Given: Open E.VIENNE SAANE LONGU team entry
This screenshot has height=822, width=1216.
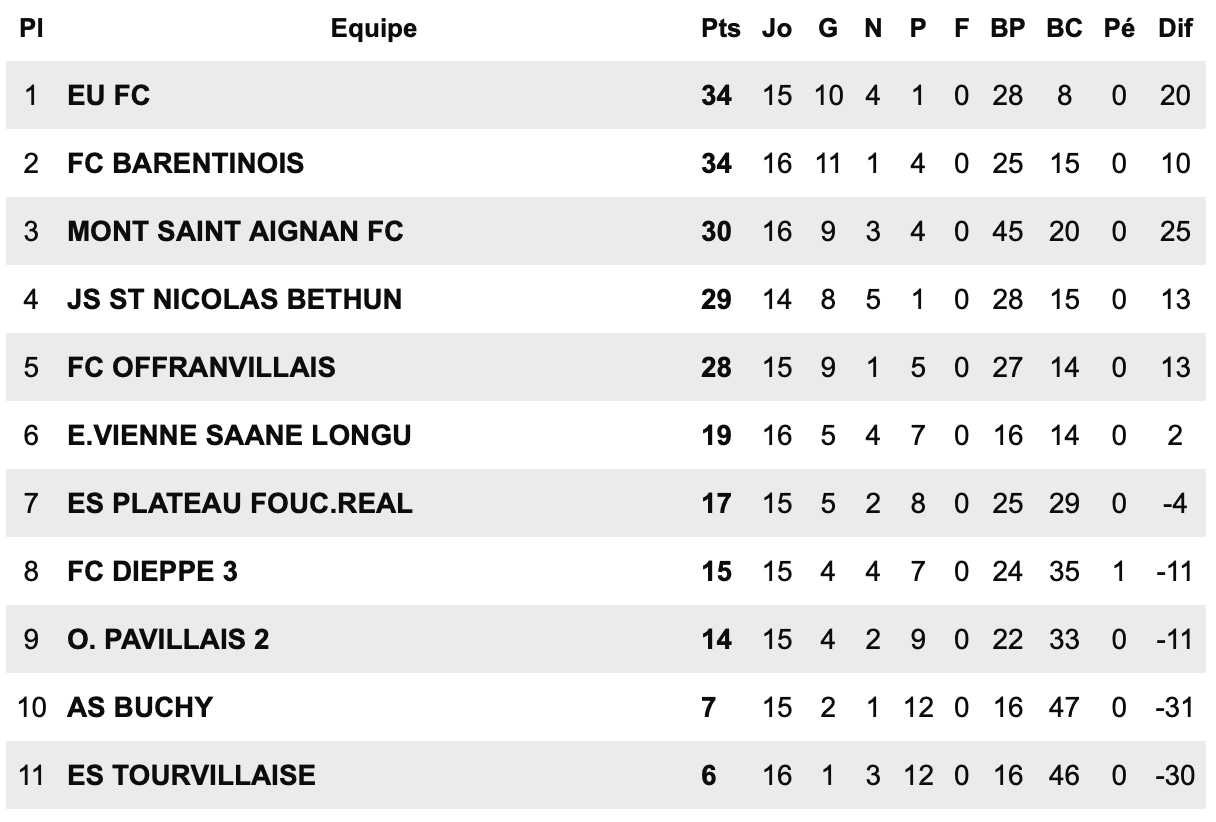Looking at the screenshot, I should click(239, 435).
